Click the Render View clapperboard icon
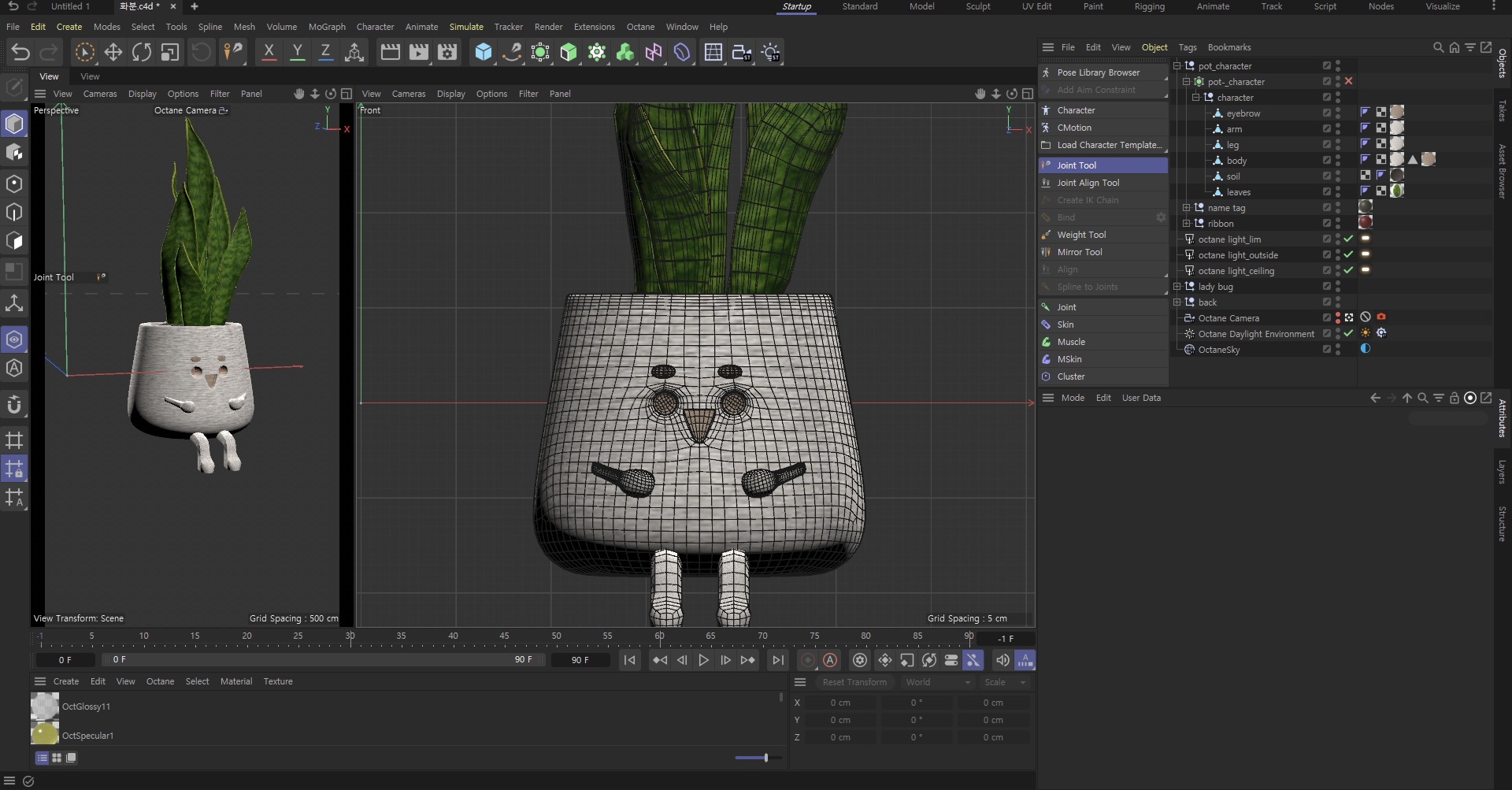1512x790 pixels. pos(390,53)
